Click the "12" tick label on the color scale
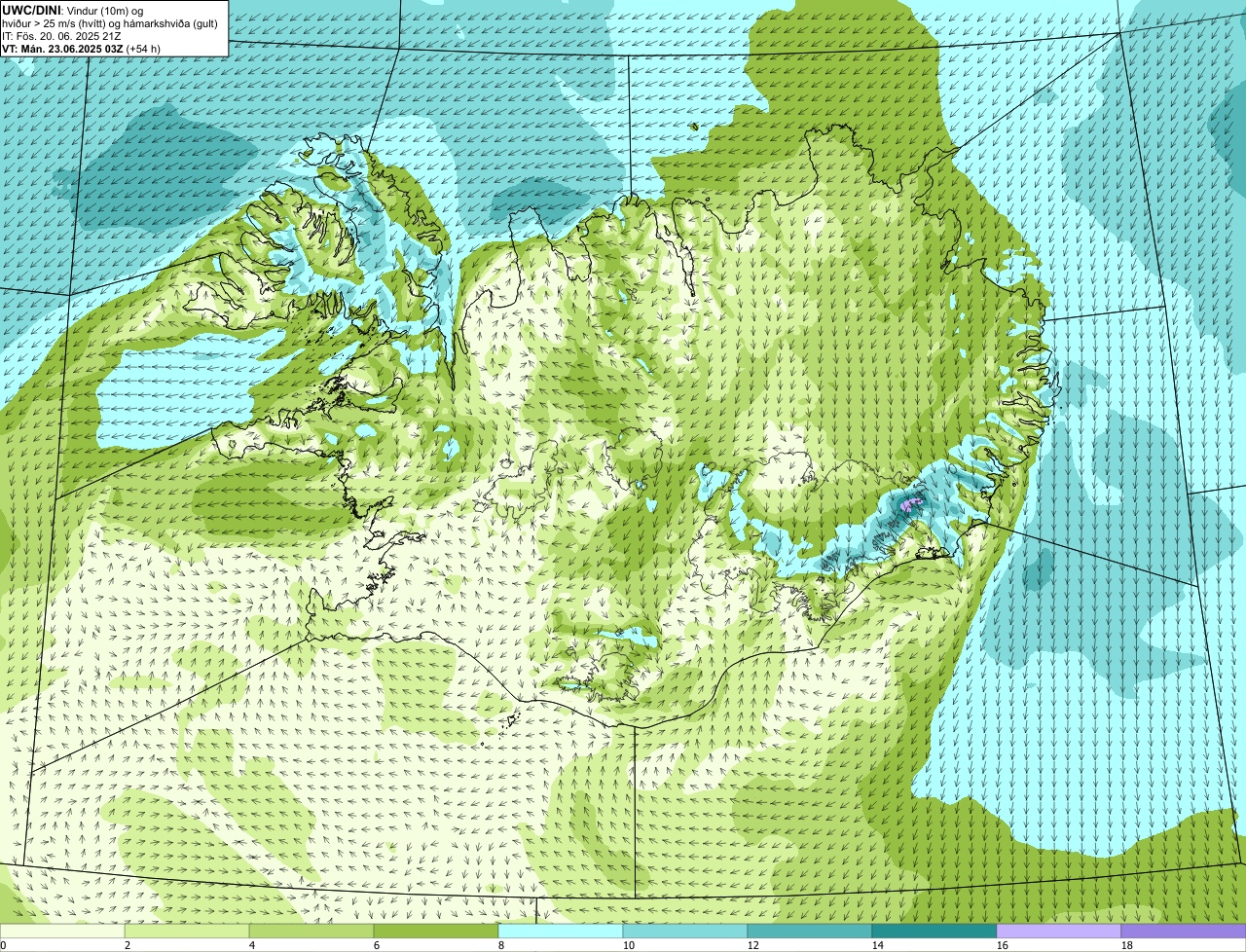Image resolution: width=1246 pixels, height=952 pixels. pyautogui.click(x=753, y=945)
